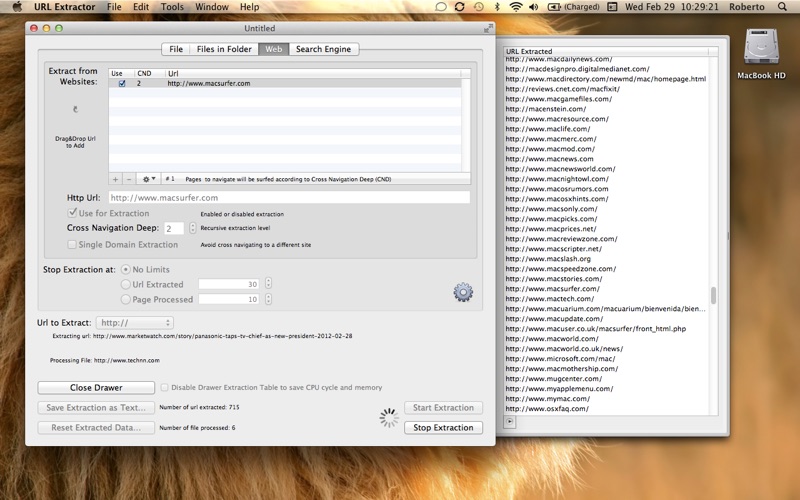Click the Time Machine clock icon
Image resolution: width=800 pixels, height=500 pixels.
click(479, 7)
